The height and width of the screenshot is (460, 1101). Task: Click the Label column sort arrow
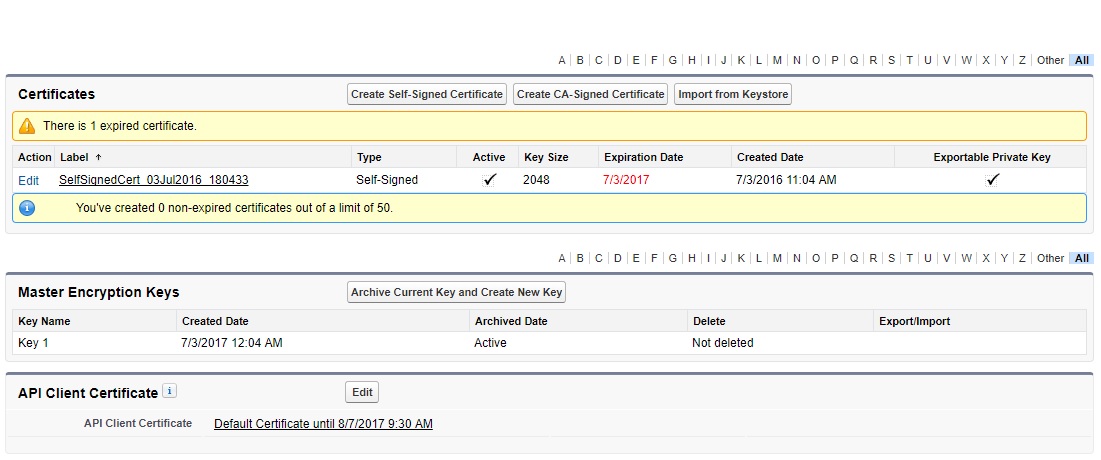(98, 157)
